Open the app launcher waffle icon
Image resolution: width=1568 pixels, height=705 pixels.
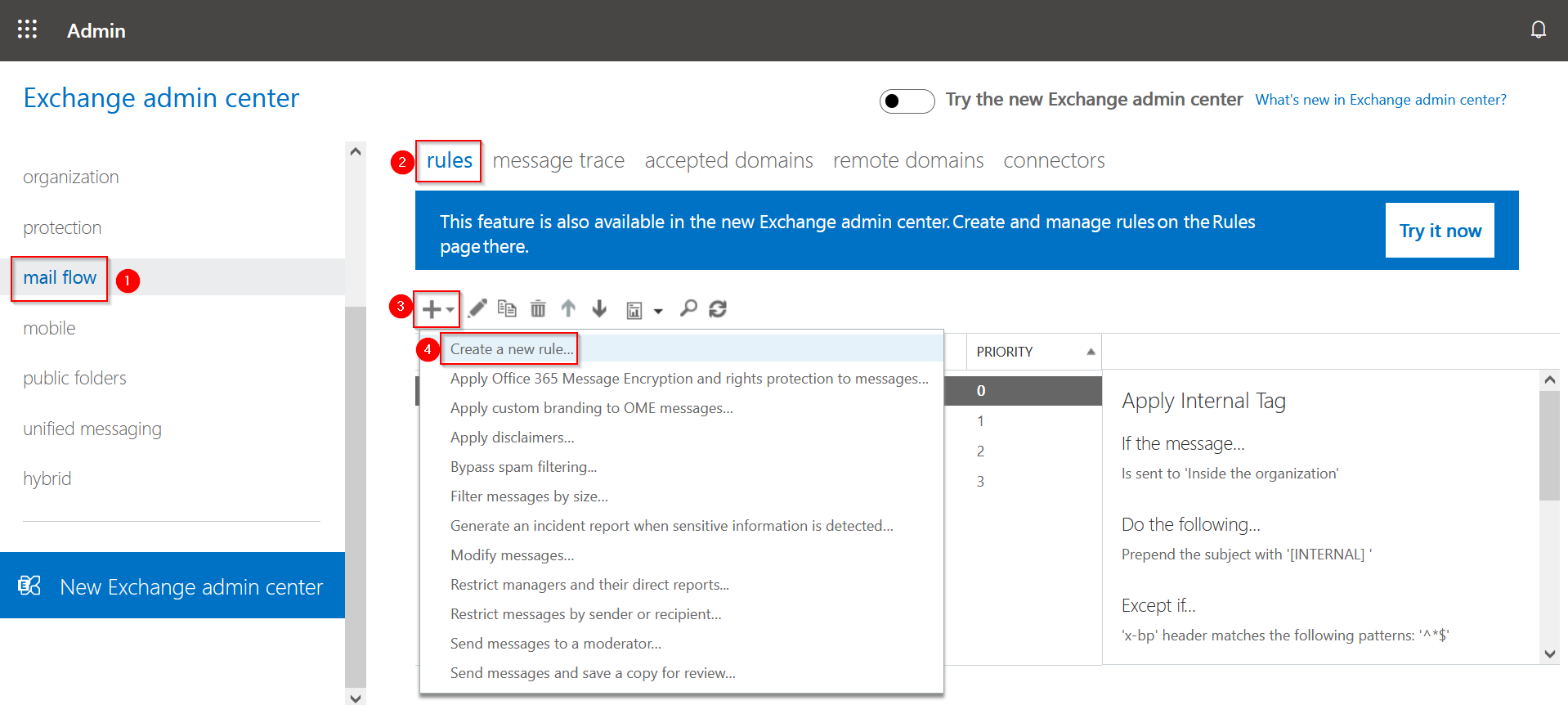(x=27, y=30)
